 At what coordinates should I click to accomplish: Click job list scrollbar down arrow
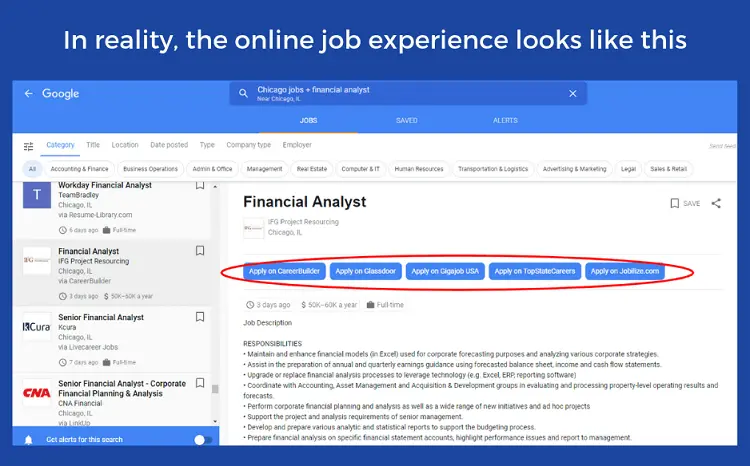tap(215, 422)
